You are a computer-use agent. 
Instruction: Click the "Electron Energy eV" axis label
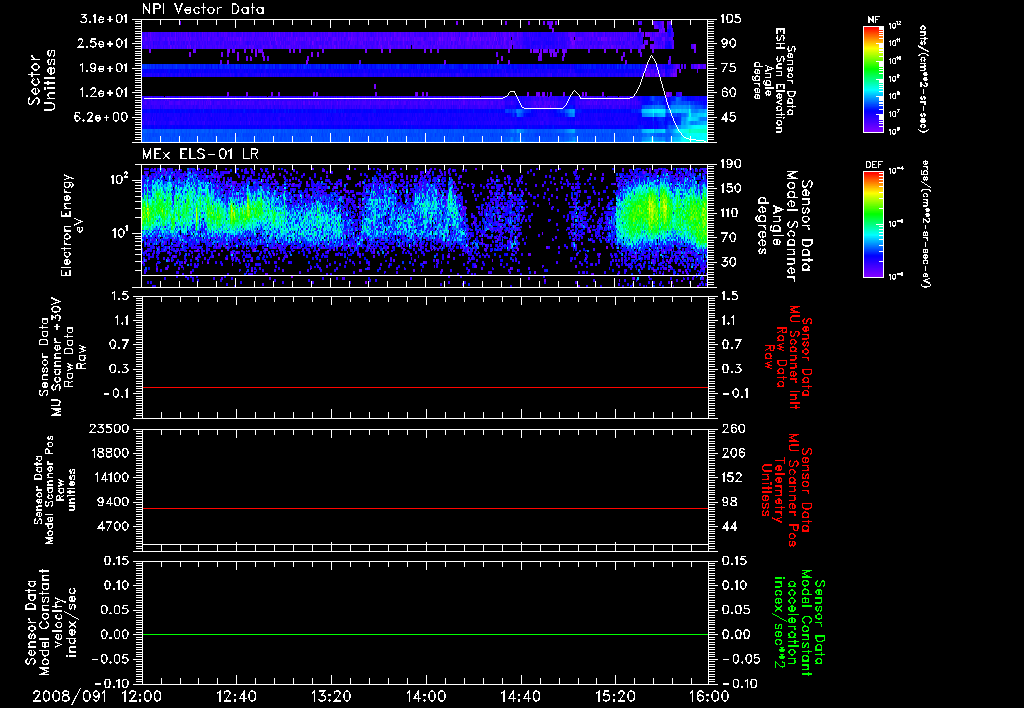tap(73, 225)
